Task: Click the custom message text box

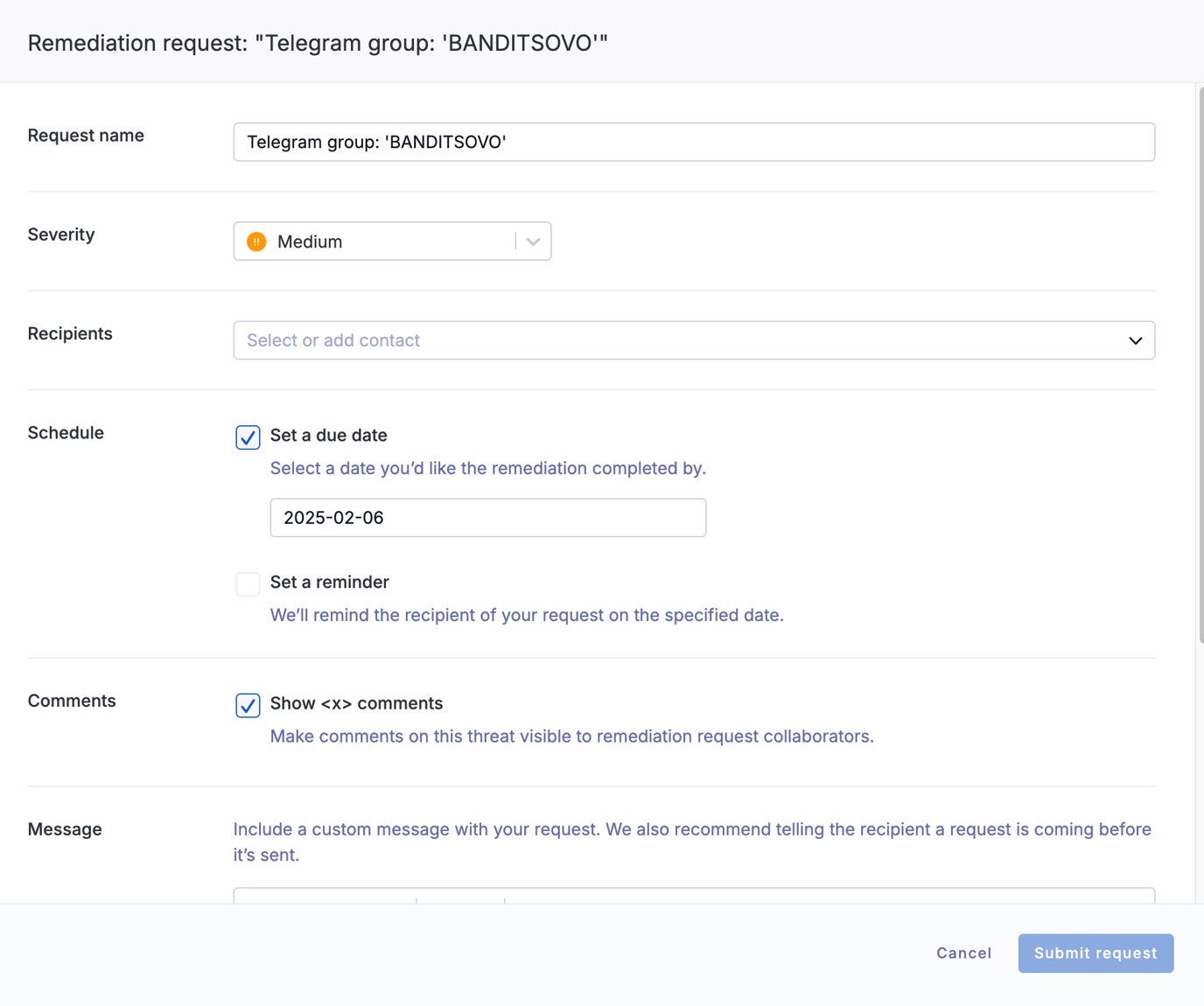Action: coord(694,901)
